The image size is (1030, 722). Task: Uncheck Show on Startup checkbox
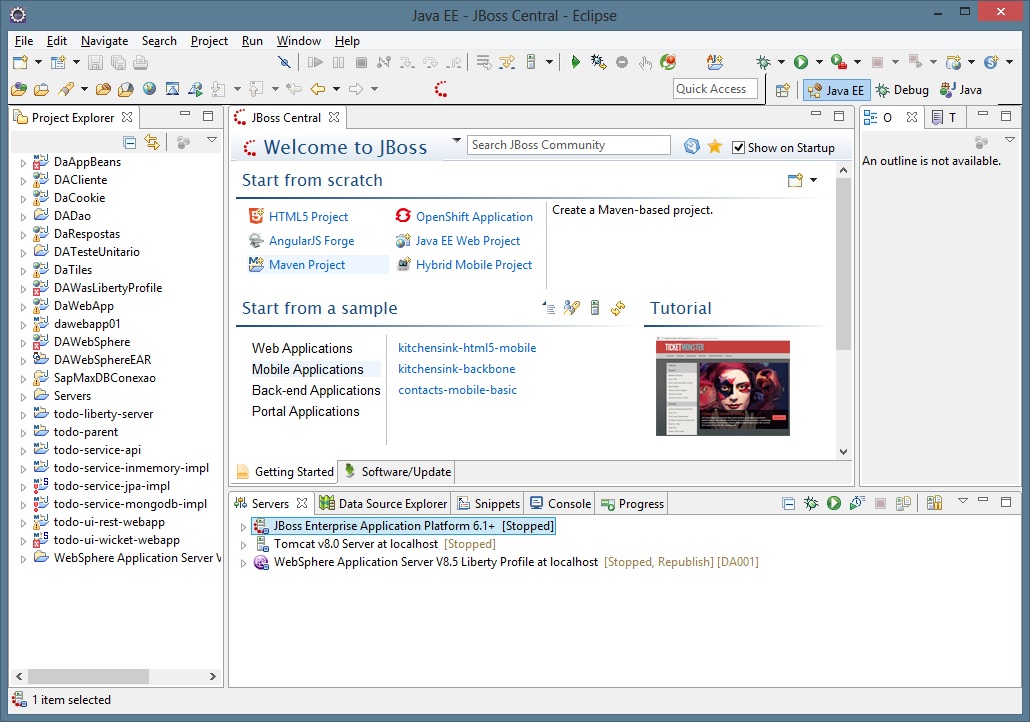point(739,147)
